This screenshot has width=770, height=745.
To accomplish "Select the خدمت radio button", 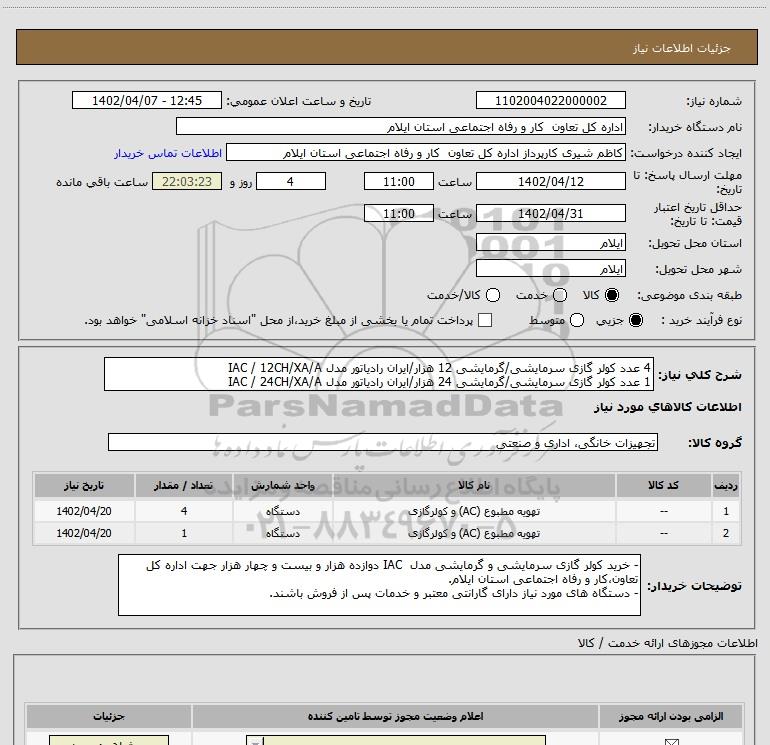I will click(560, 295).
